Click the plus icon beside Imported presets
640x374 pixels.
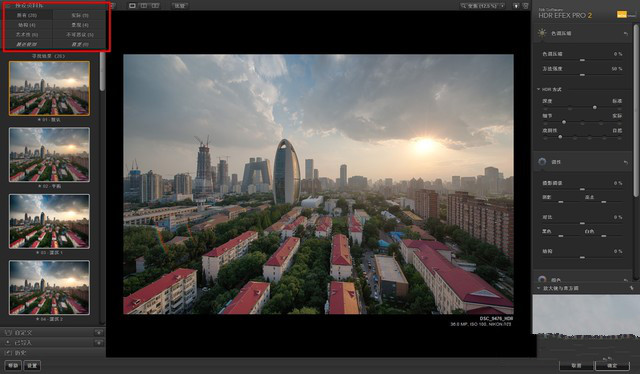point(98,343)
